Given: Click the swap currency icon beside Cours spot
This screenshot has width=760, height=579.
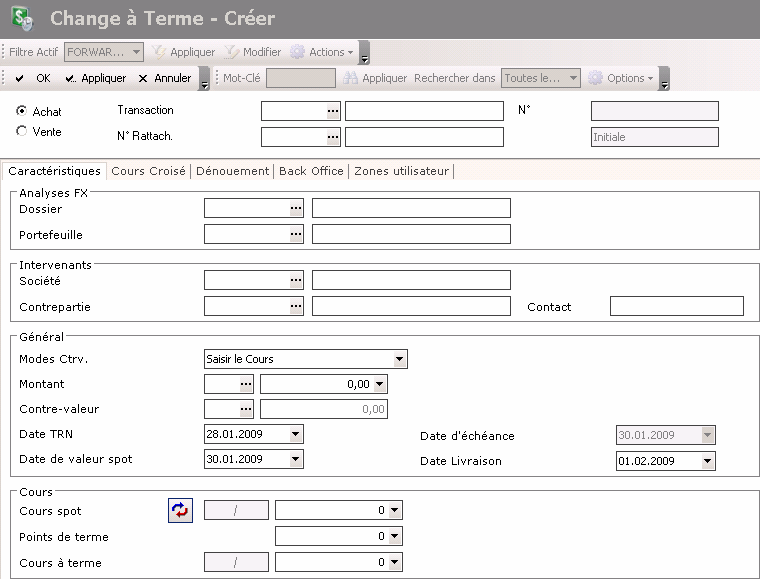Looking at the screenshot, I should 180,511.
